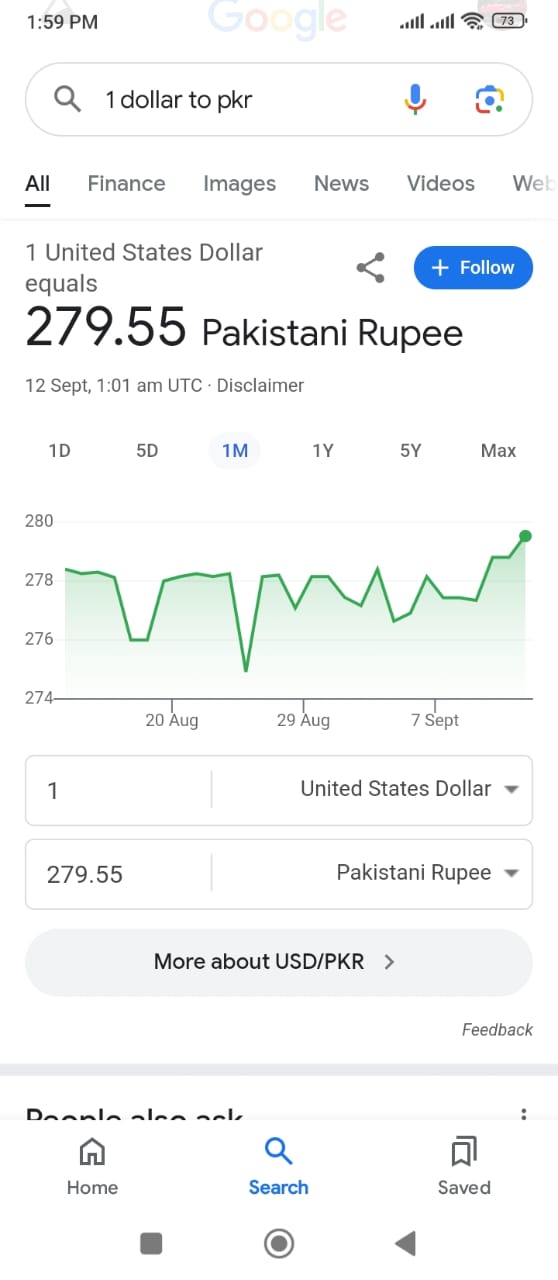Expand Pakistani Rupee currency dropdown

point(511,873)
